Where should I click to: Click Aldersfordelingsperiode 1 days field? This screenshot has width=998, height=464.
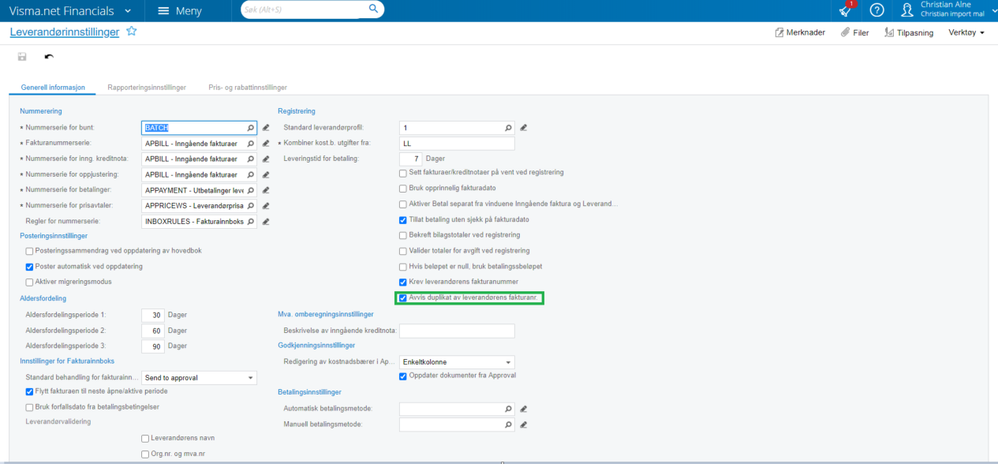pos(153,314)
